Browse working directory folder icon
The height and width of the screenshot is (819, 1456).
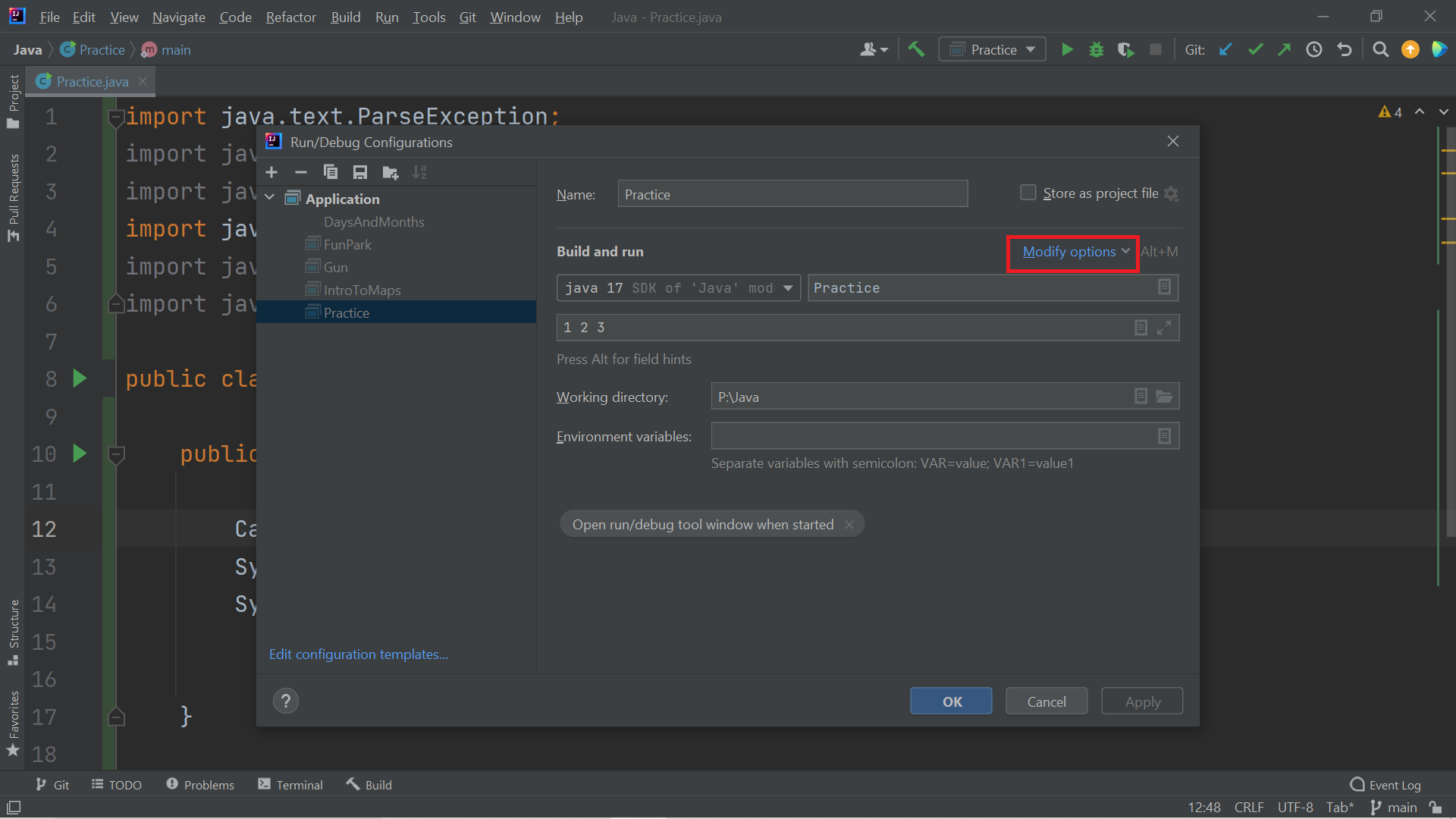pos(1164,397)
